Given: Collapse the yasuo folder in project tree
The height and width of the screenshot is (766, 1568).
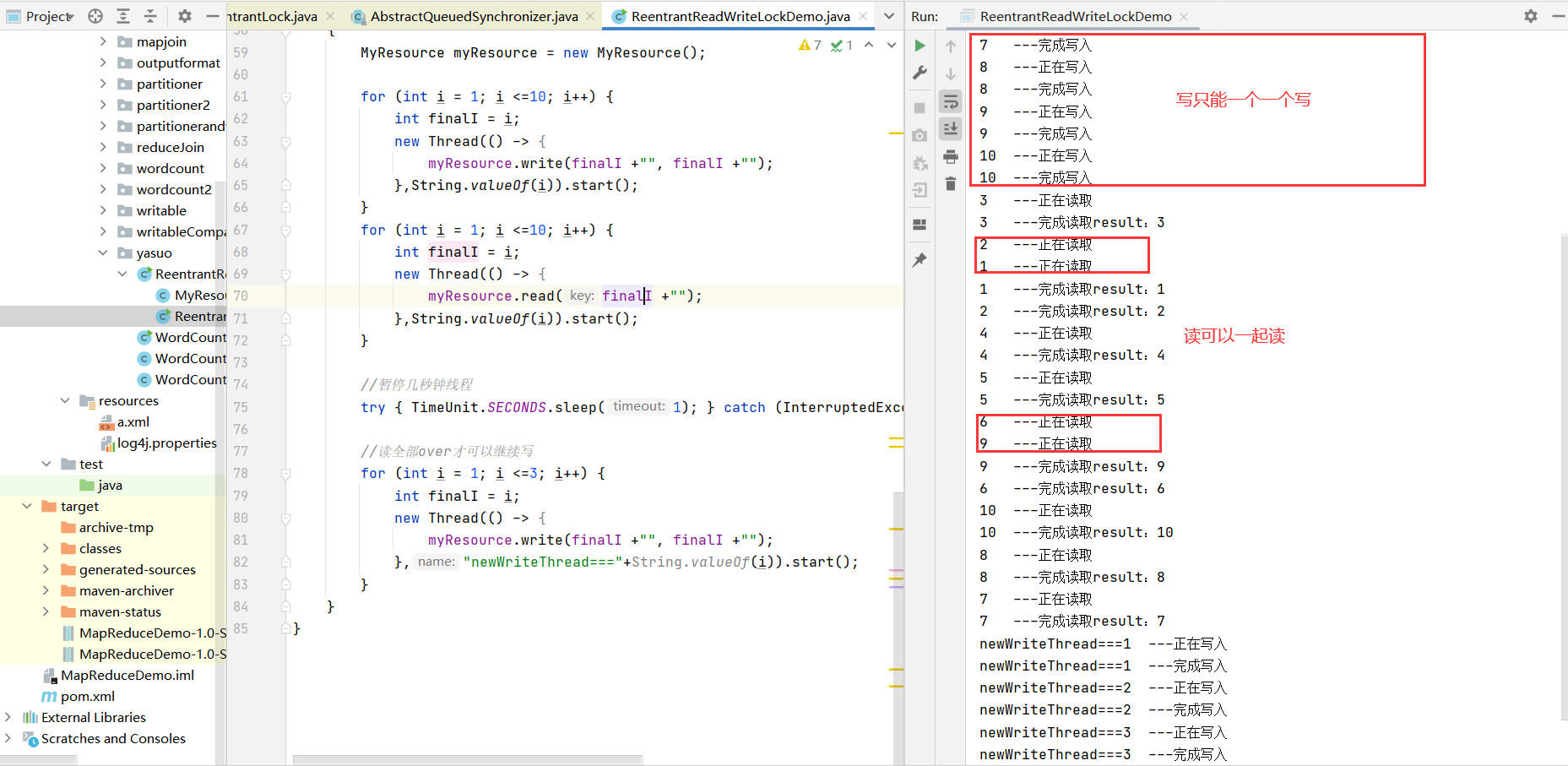Looking at the screenshot, I should click(x=103, y=253).
